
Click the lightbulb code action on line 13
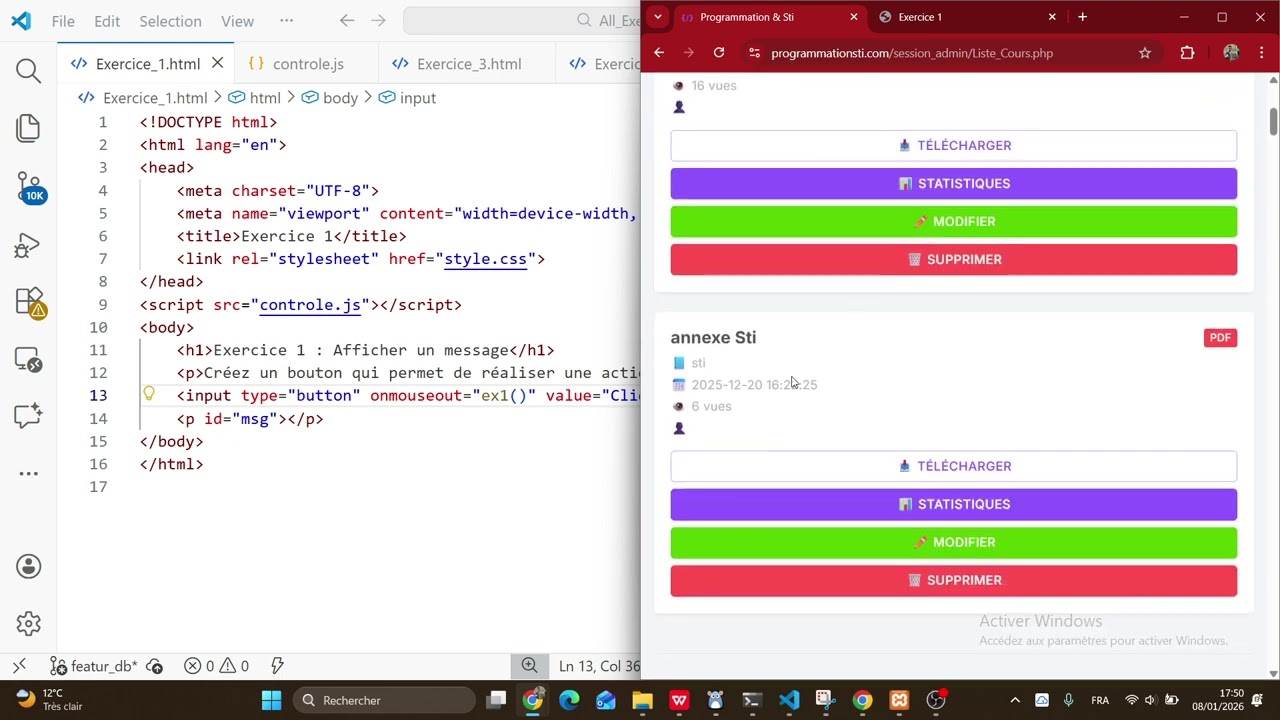(149, 394)
